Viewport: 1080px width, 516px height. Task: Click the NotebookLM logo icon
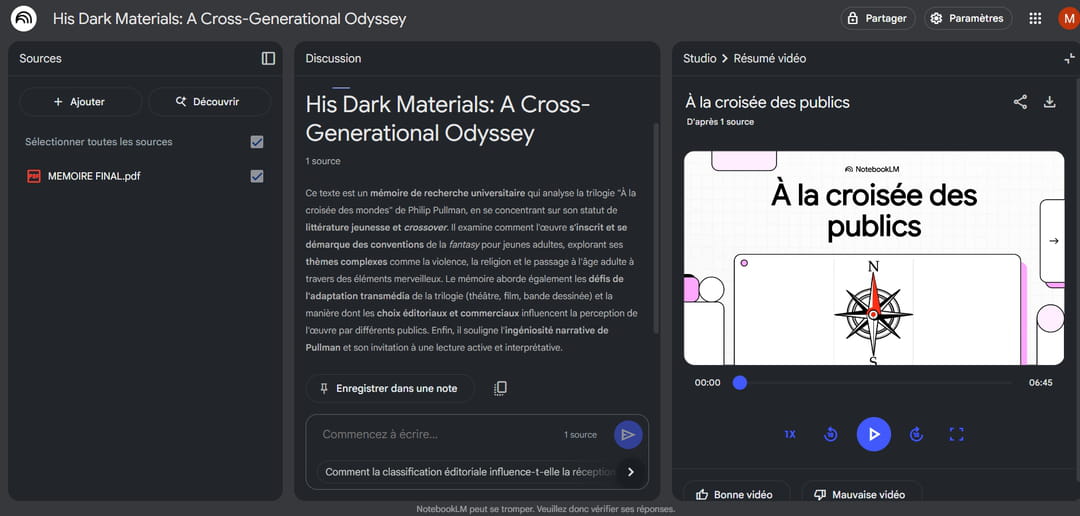coord(24,19)
